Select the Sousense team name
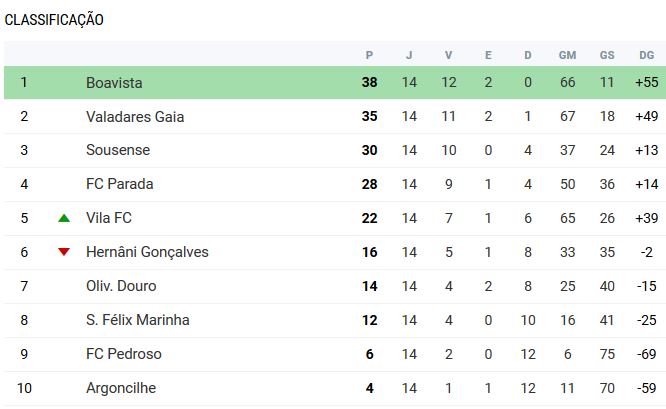666x409 pixels. [118, 150]
